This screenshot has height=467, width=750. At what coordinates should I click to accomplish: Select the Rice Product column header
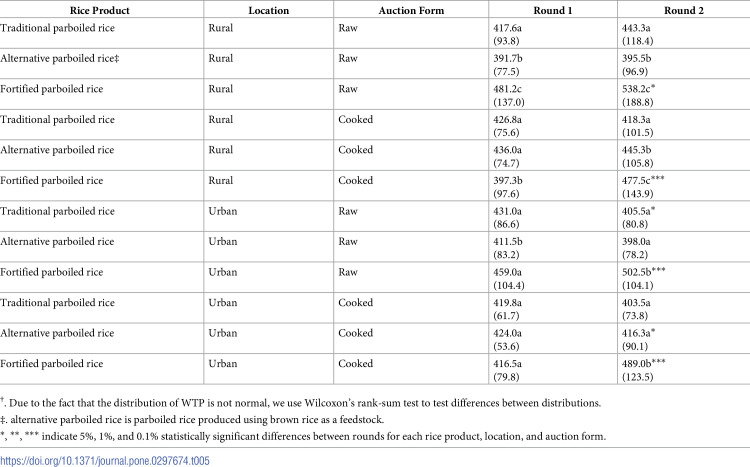pyautogui.click(x=99, y=11)
